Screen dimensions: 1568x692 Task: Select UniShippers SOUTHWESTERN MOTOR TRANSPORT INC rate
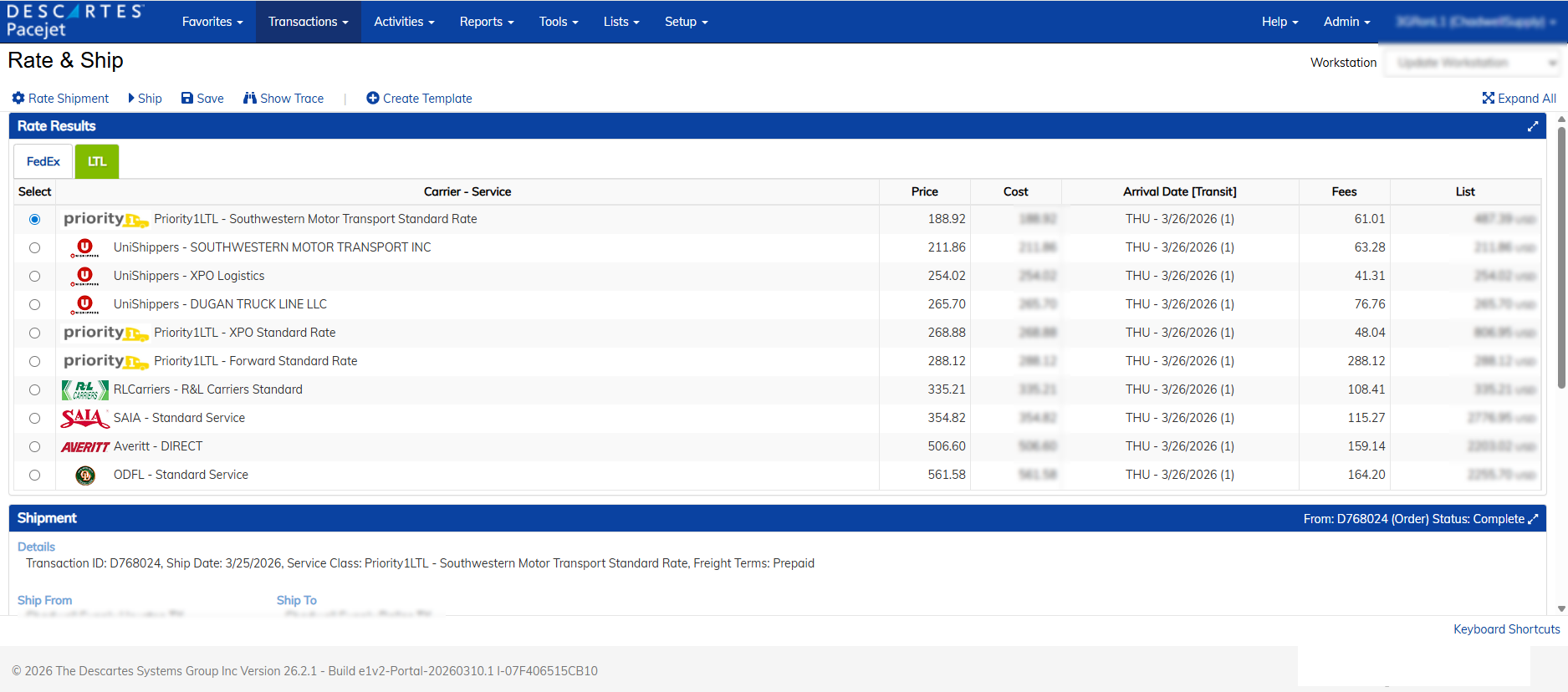point(34,247)
